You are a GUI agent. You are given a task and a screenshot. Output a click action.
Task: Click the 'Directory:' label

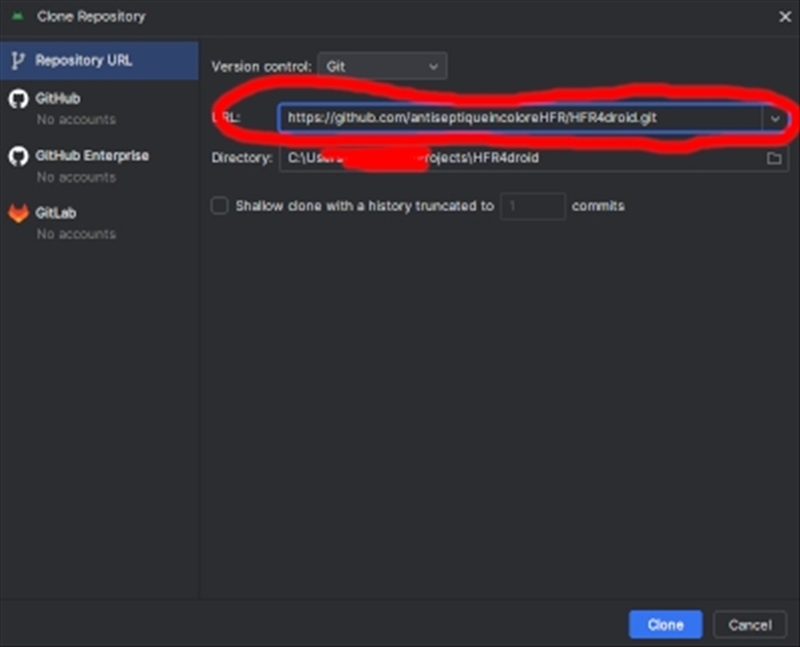[242, 158]
